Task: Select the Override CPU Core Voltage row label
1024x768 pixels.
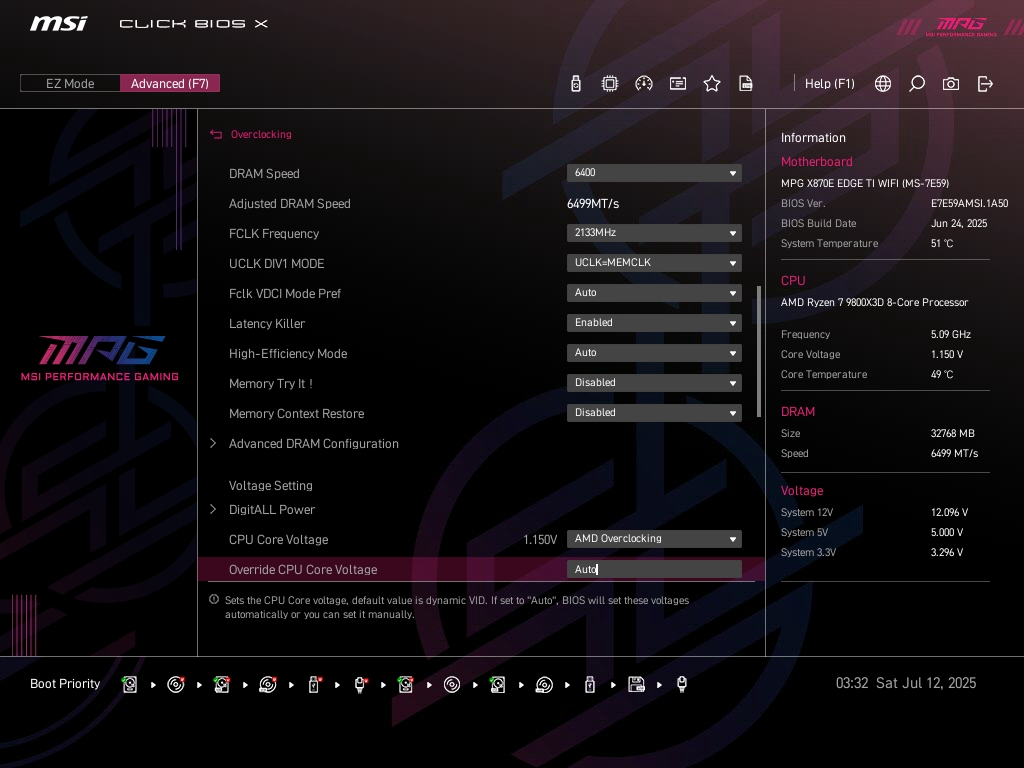Action: tap(303, 569)
